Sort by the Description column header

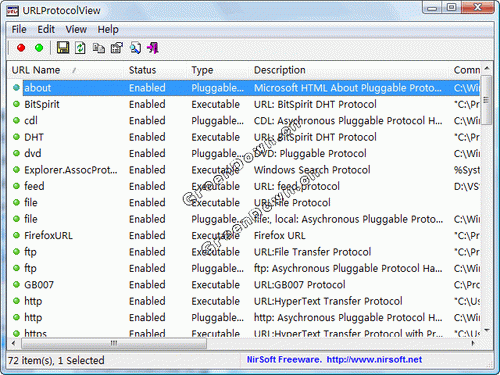349,70
